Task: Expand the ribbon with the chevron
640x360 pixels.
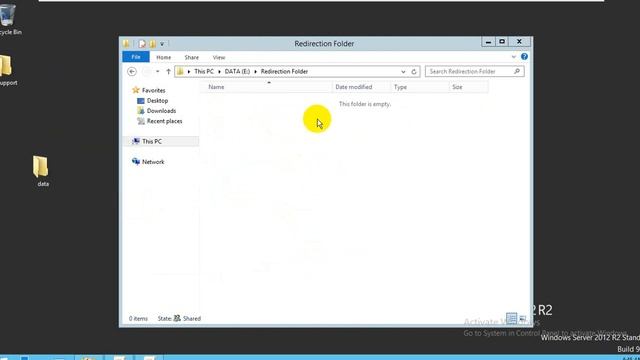Action: [513, 57]
